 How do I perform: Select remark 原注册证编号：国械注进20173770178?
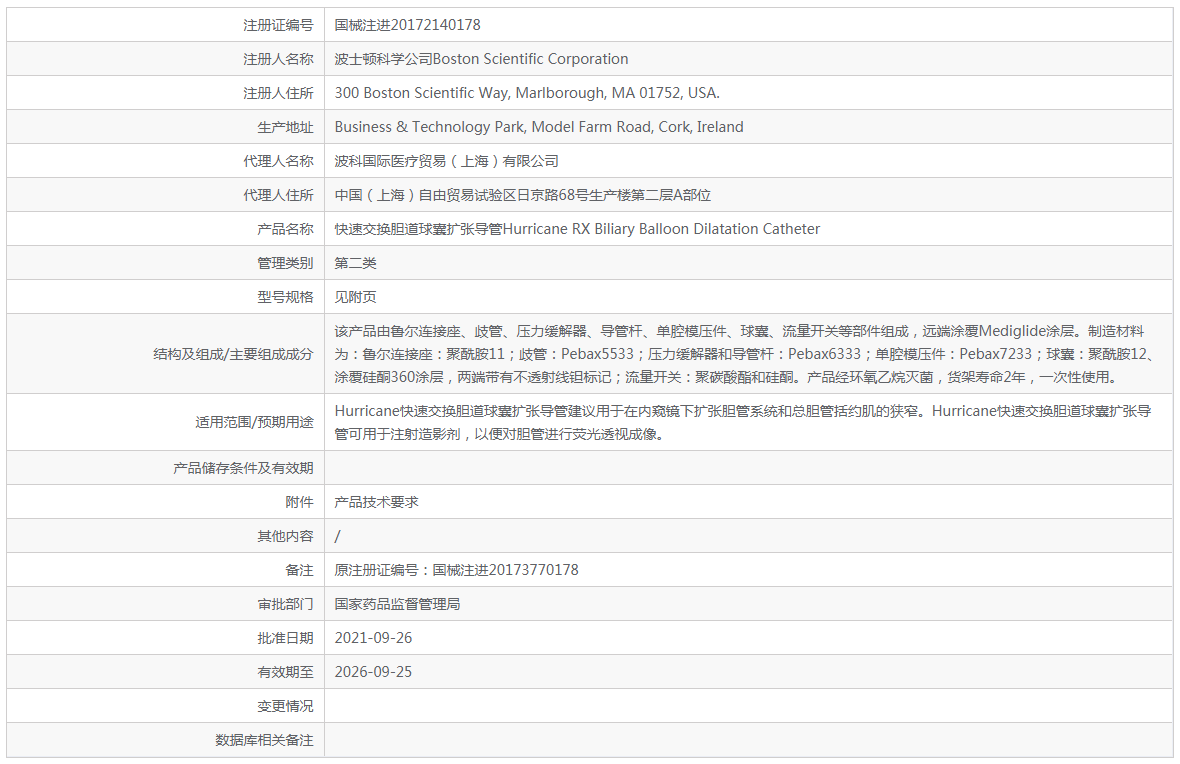[457, 570]
